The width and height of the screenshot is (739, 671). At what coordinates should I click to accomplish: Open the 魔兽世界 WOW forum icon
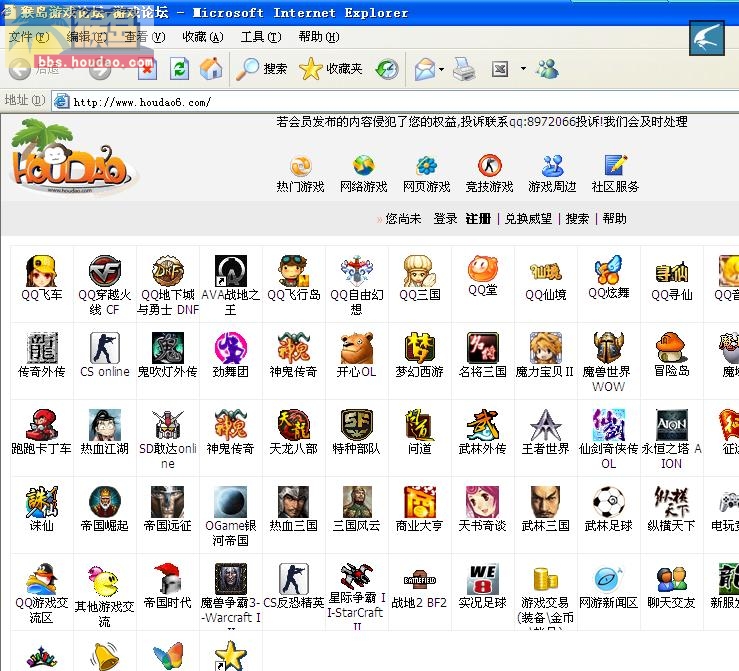pyautogui.click(x=608, y=348)
